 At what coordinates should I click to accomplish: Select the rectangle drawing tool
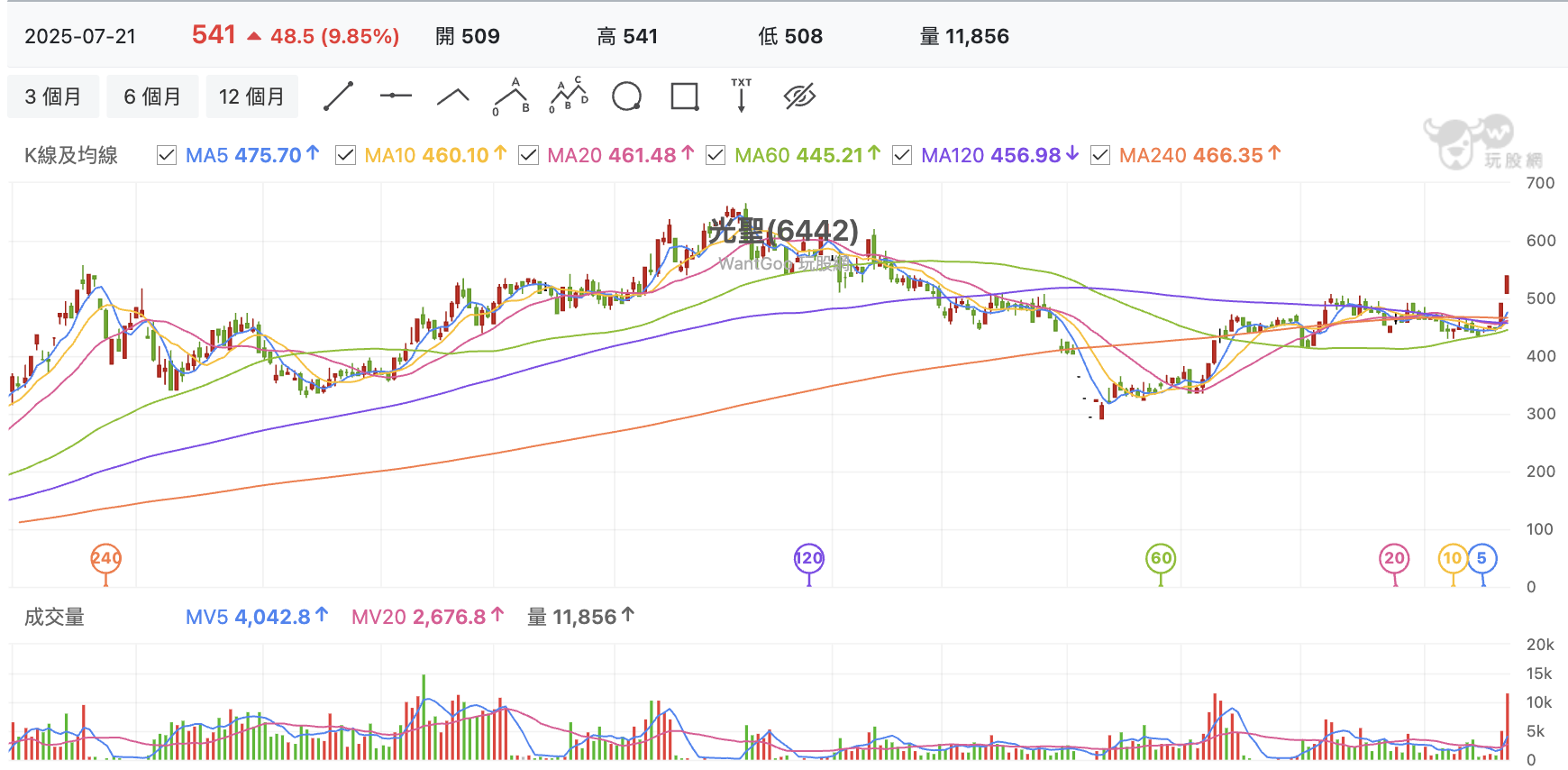tap(685, 96)
